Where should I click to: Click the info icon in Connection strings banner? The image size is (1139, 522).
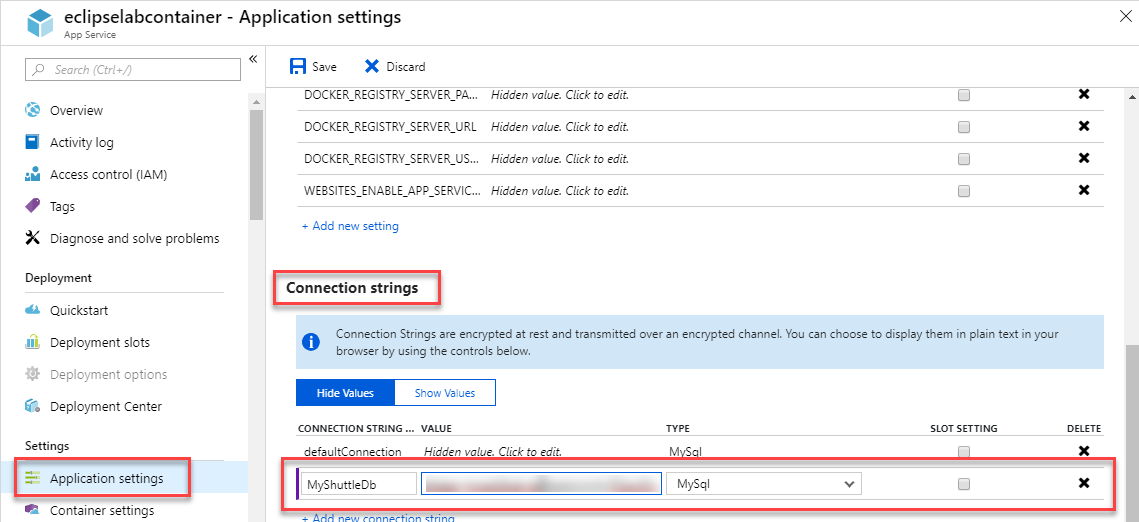point(311,341)
